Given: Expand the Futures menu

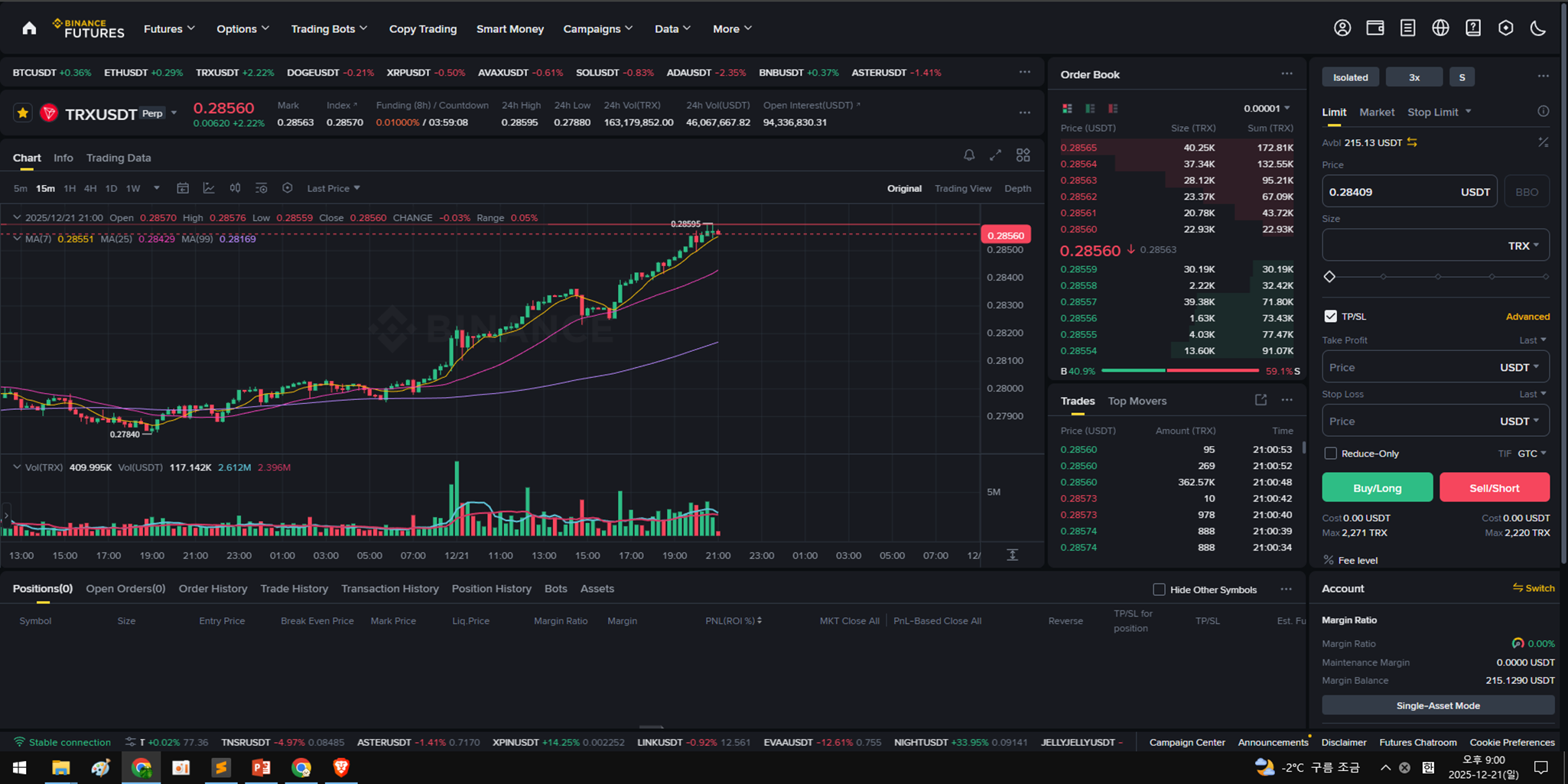Looking at the screenshot, I should click(169, 28).
